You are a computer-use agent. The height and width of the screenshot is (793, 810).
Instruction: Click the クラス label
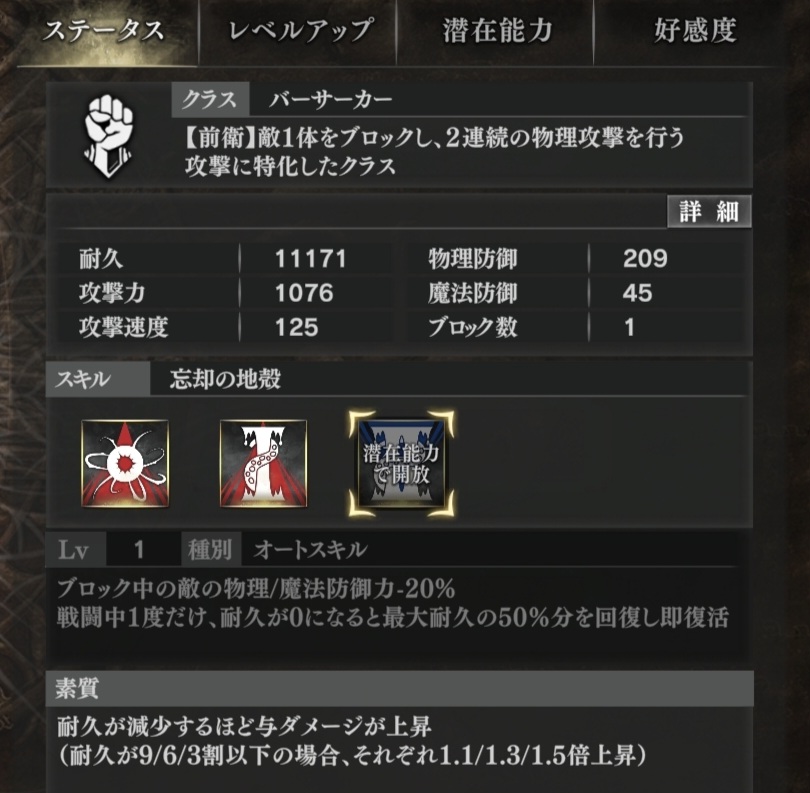210,99
